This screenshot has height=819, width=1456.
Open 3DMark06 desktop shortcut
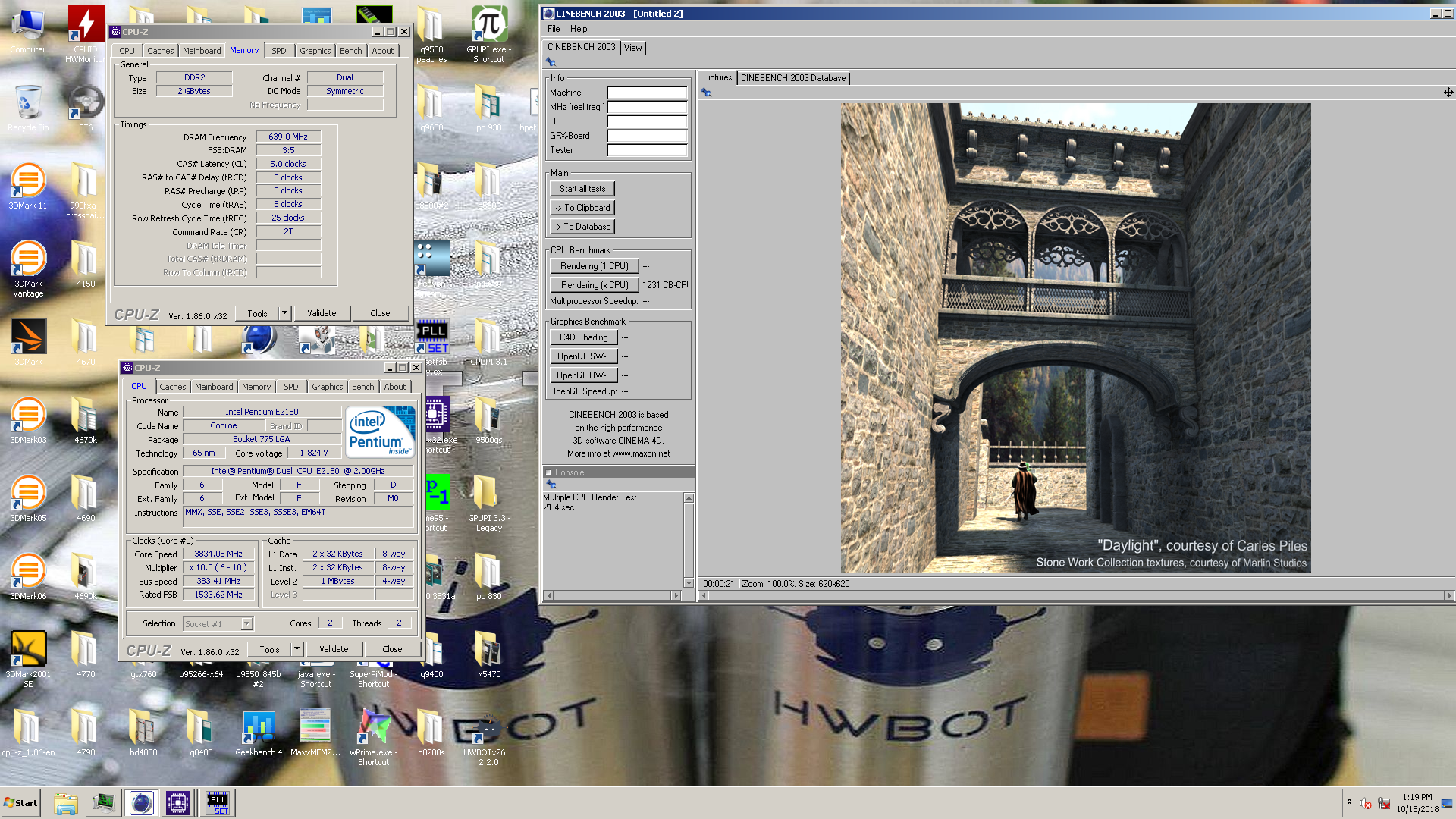[x=28, y=576]
